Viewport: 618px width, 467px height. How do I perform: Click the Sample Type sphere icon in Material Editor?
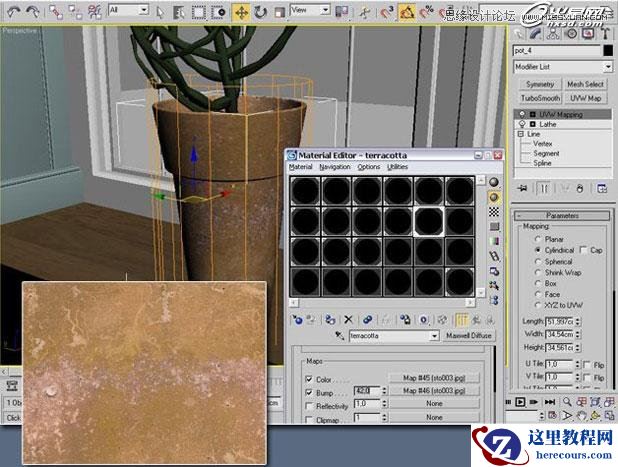pyautogui.click(x=494, y=182)
